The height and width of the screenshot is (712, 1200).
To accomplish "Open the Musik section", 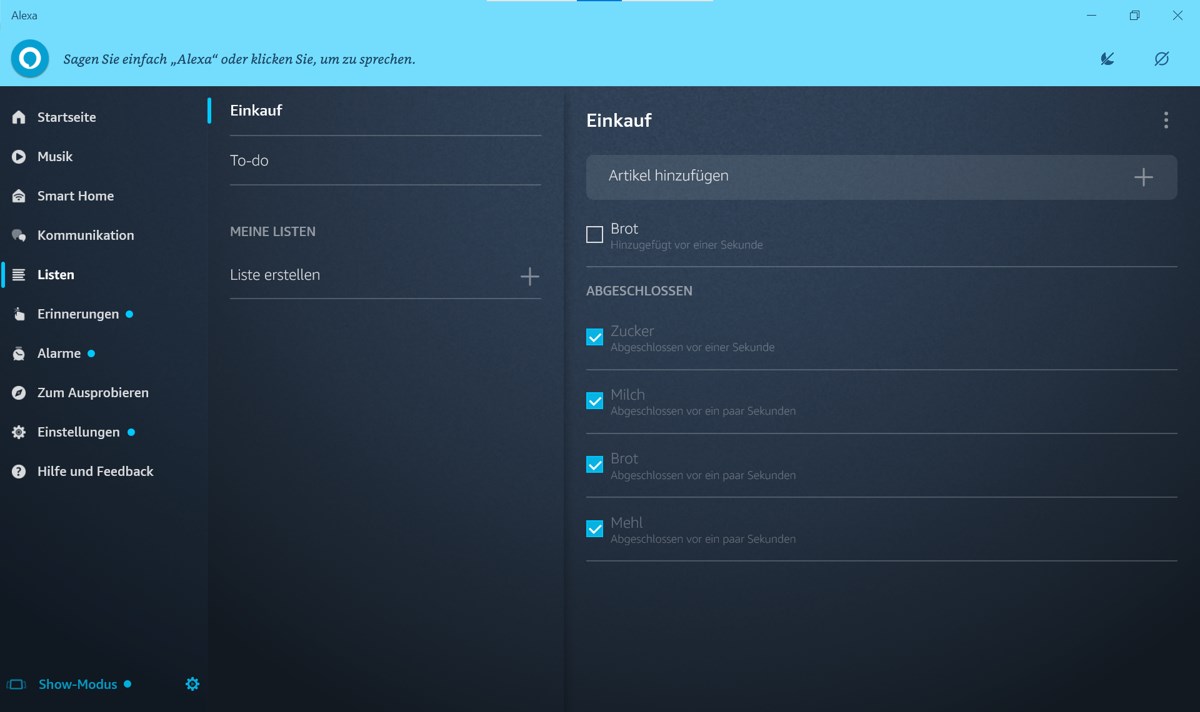I will (55, 156).
